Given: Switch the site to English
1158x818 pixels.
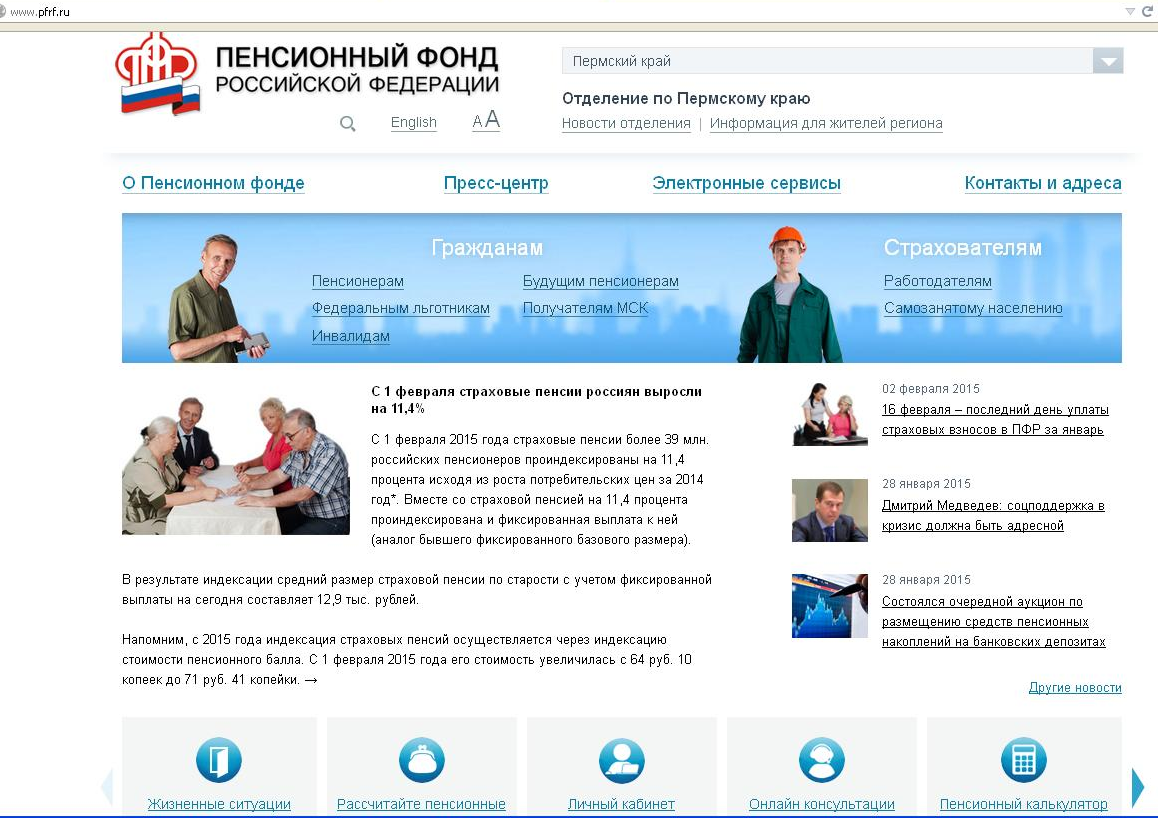Looking at the screenshot, I should point(414,123).
